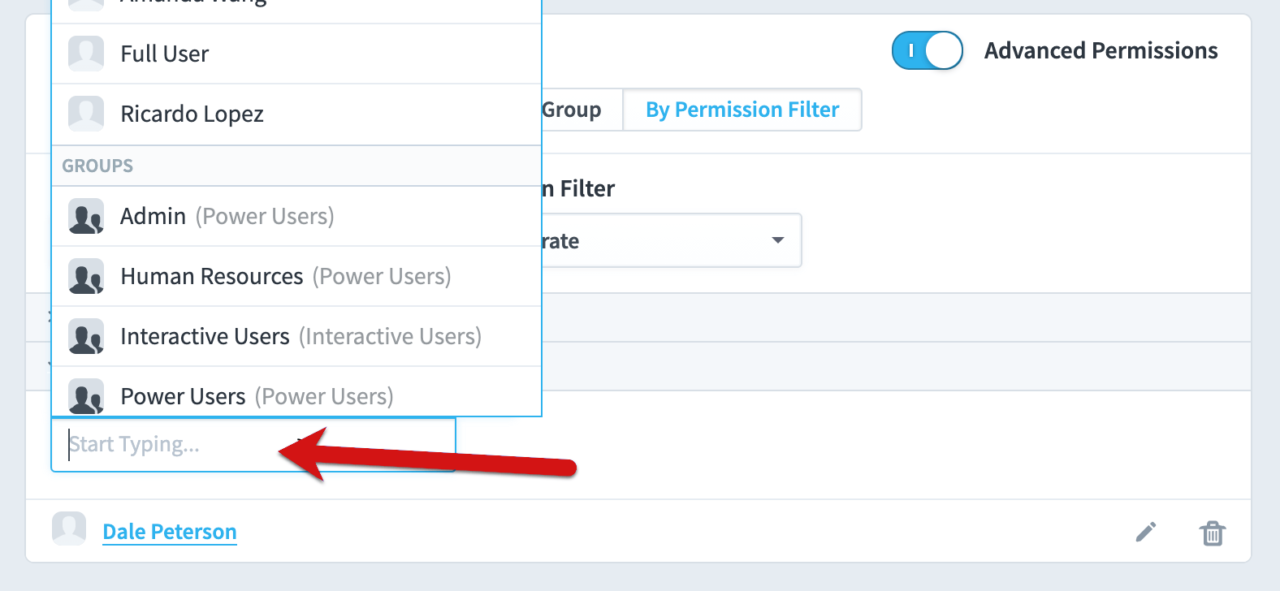1280x591 pixels.
Task: Switch to the By Permission Filter tab
Action: point(742,109)
